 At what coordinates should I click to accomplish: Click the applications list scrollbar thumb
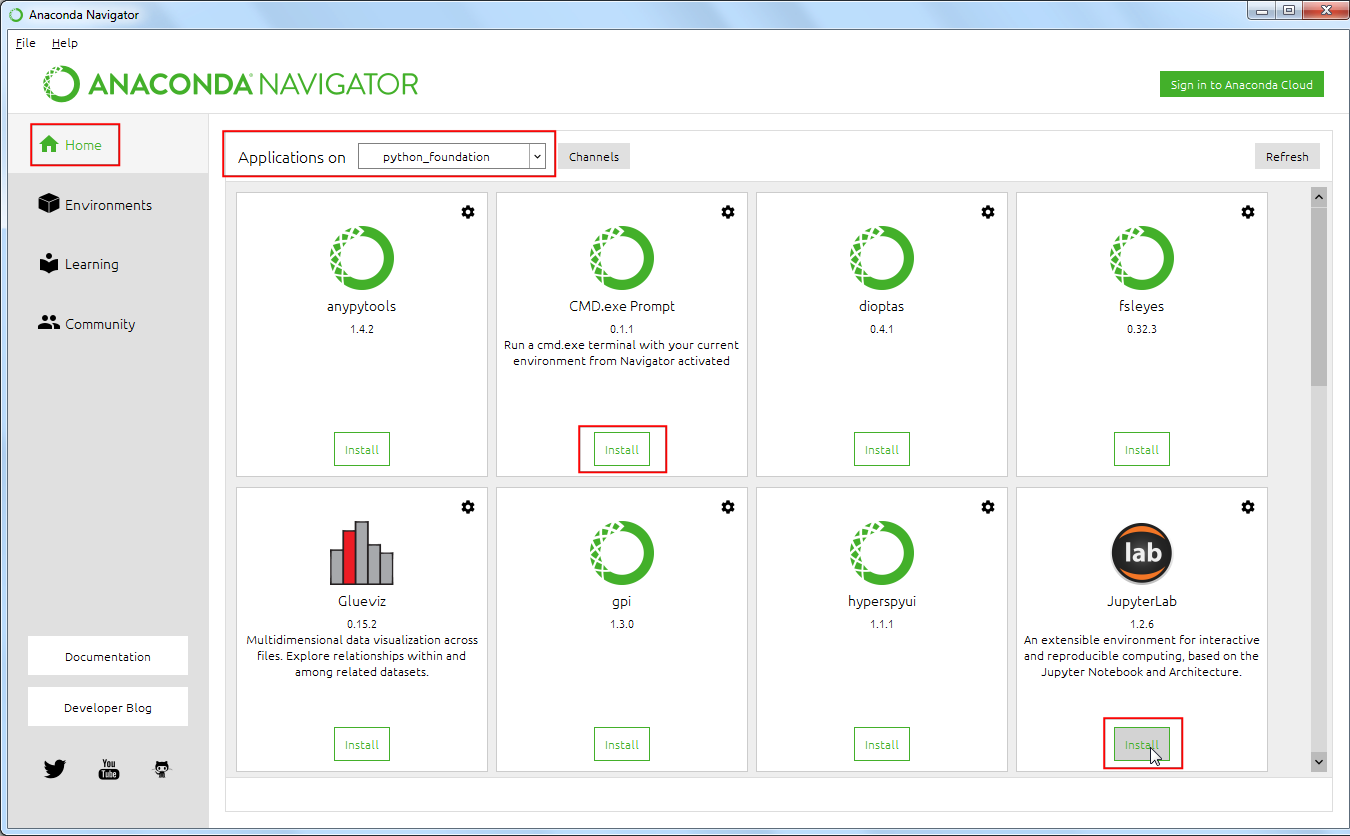coord(1318,297)
